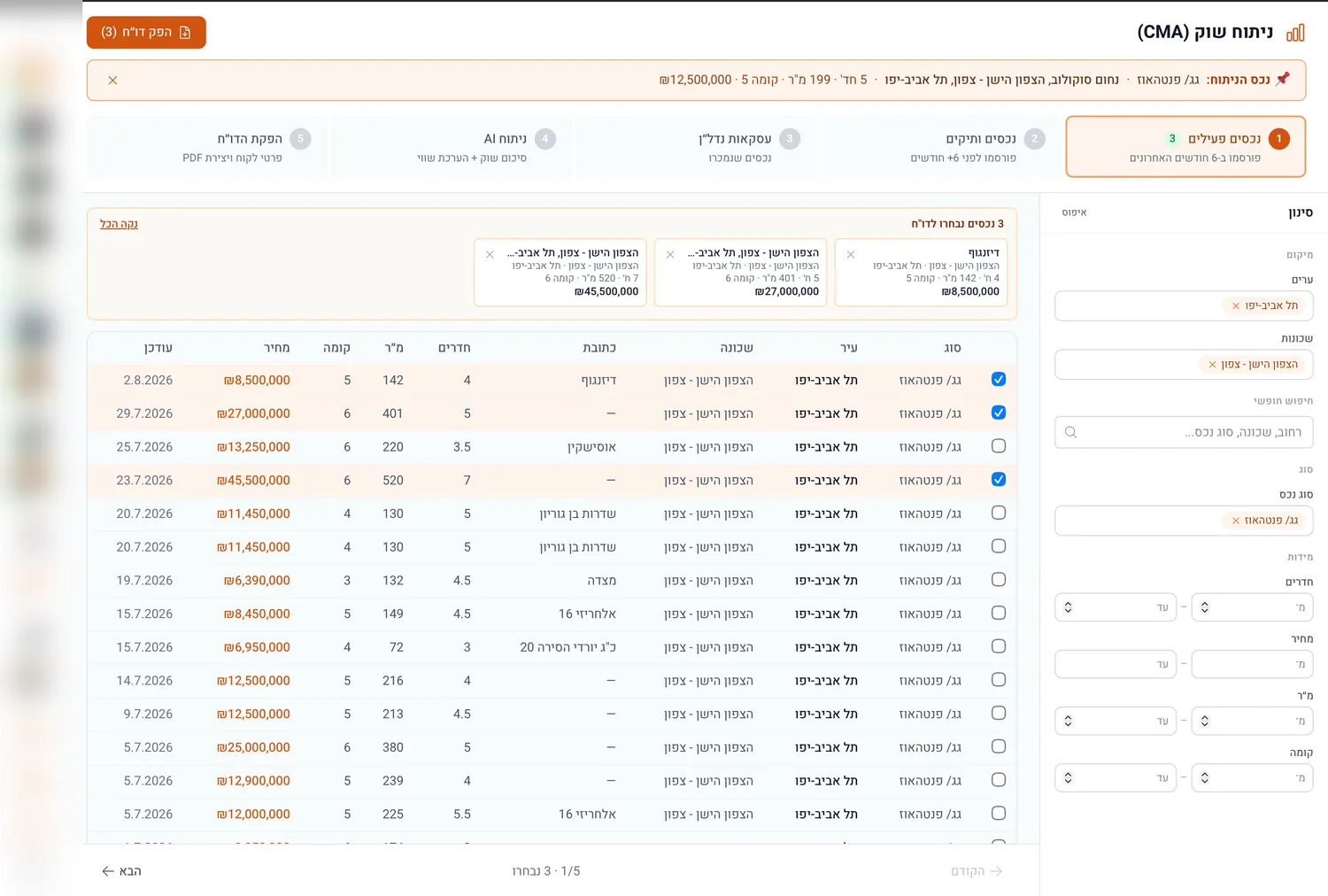Open step 3 עסקאות נדל"ן tab
1328x896 pixels.
(x=698, y=147)
